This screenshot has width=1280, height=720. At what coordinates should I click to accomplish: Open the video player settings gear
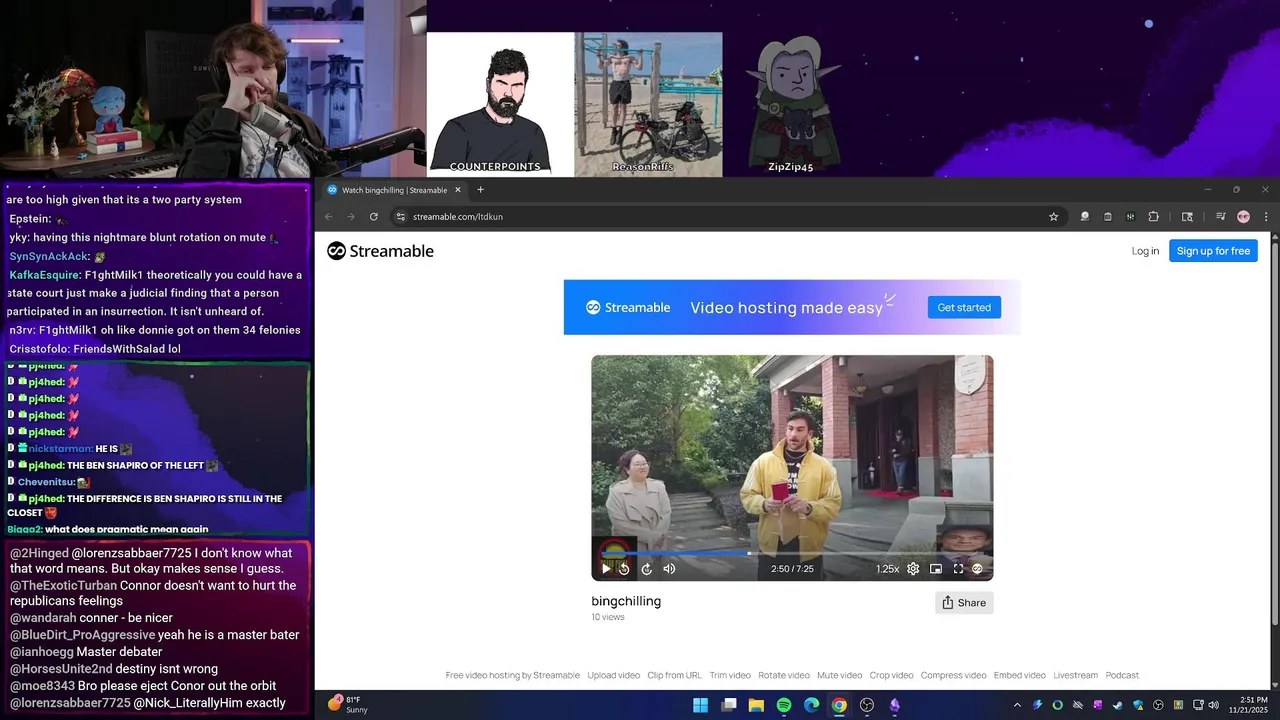coord(913,569)
